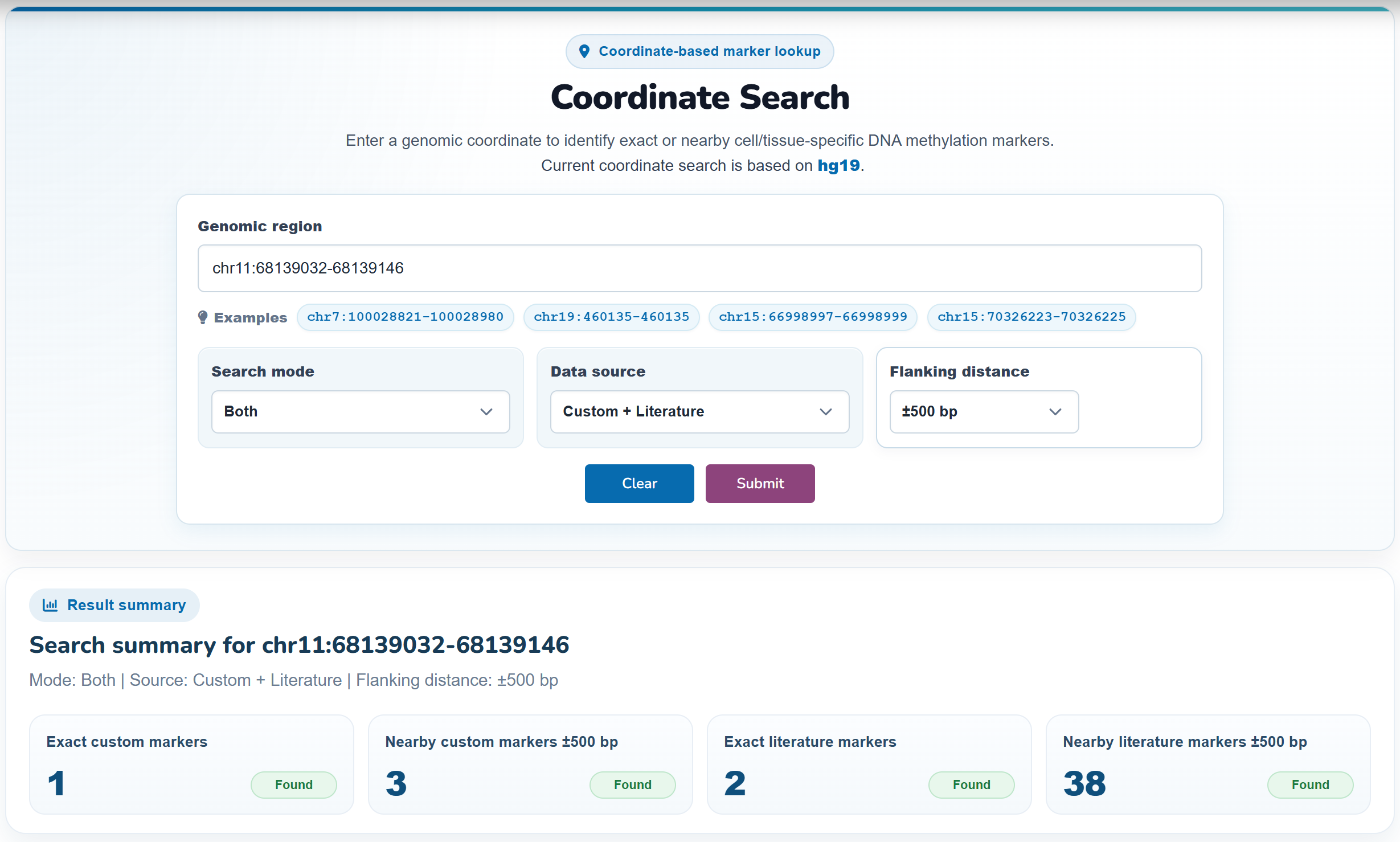The image size is (1400, 842).
Task: Click the location pin icon in header badge
Action: click(584, 51)
